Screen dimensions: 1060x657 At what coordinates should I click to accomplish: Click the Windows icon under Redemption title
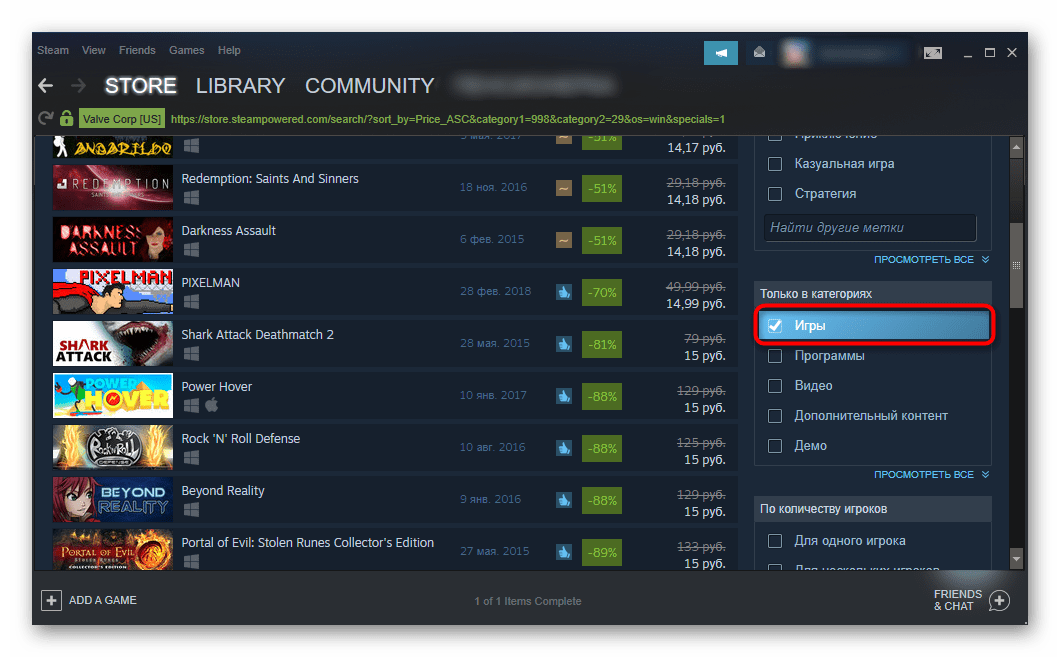pos(191,197)
